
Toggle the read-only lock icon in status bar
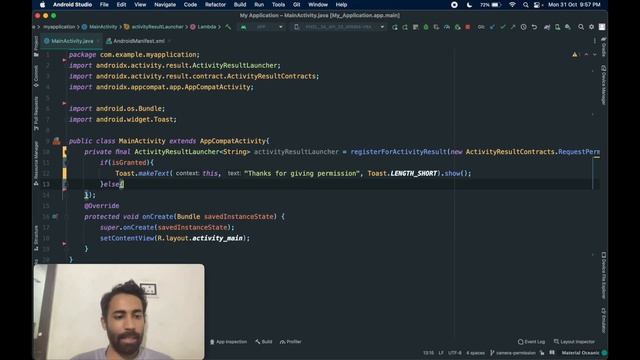point(542,353)
